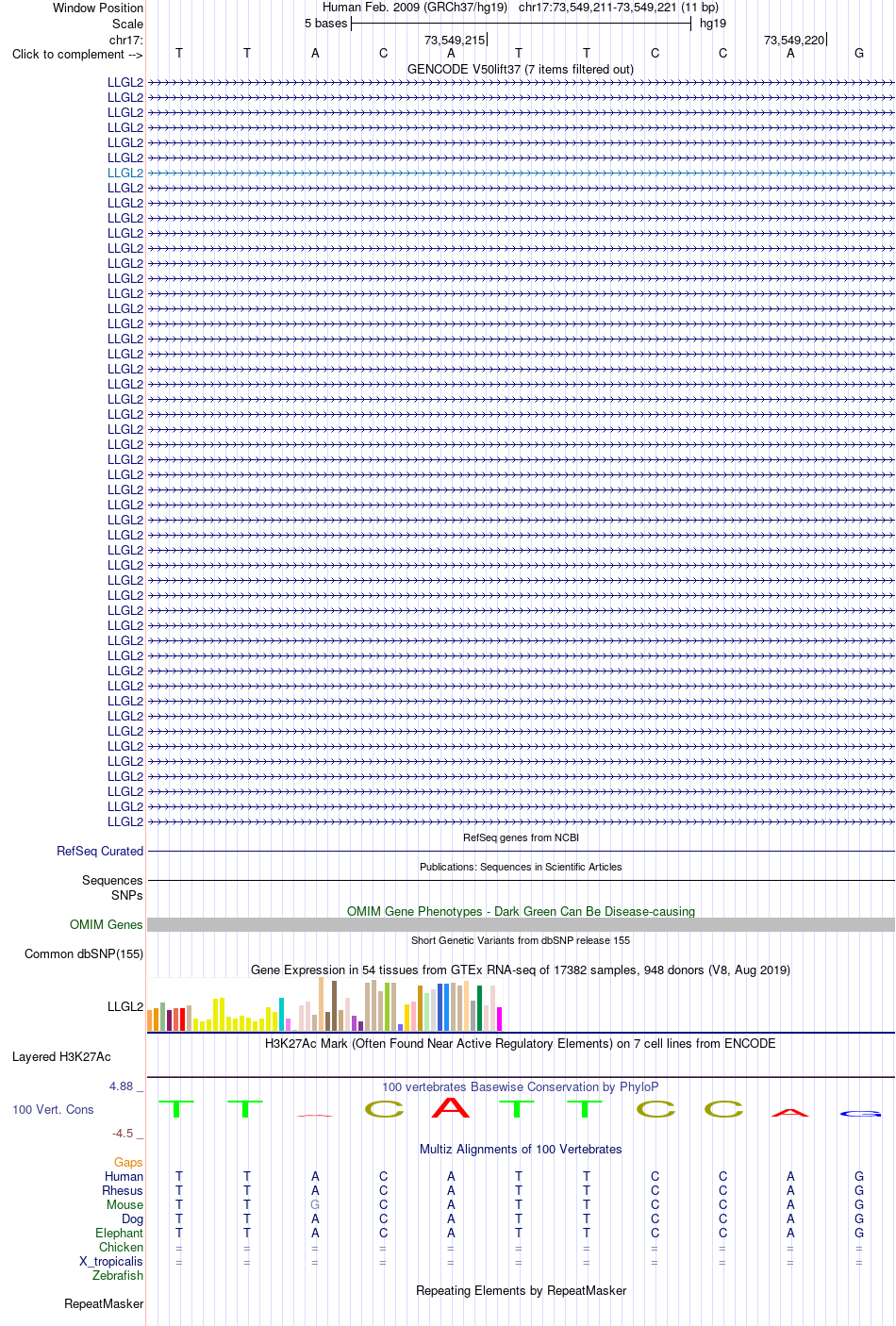Open the OMIM Genes track label
Viewport: 896px width, 1326px height.
(x=107, y=924)
